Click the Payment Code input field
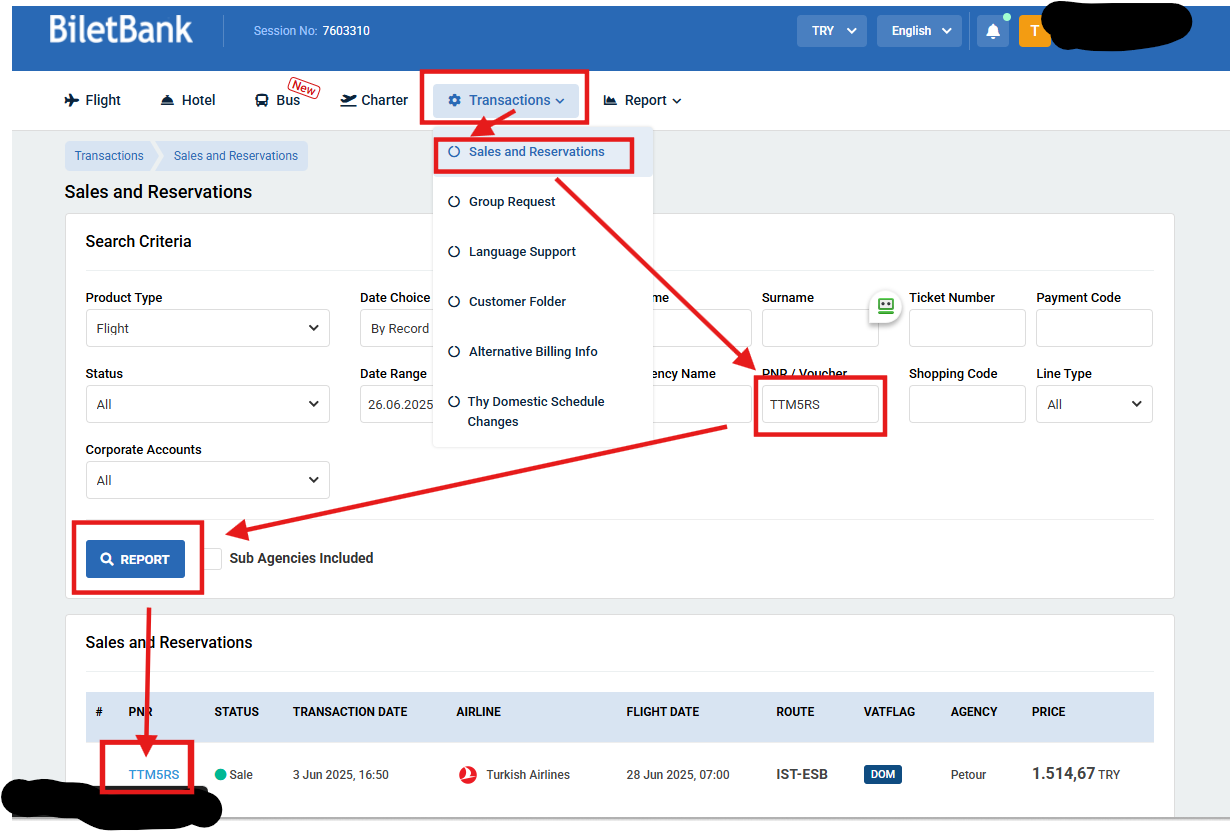Screen dimensions: 1230x832 pyautogui.click(x=1094, y=328)
